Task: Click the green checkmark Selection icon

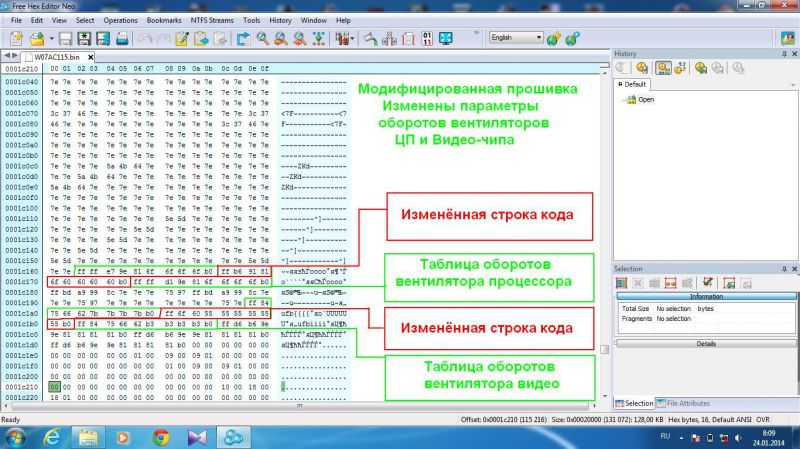Action: (708, 282)
